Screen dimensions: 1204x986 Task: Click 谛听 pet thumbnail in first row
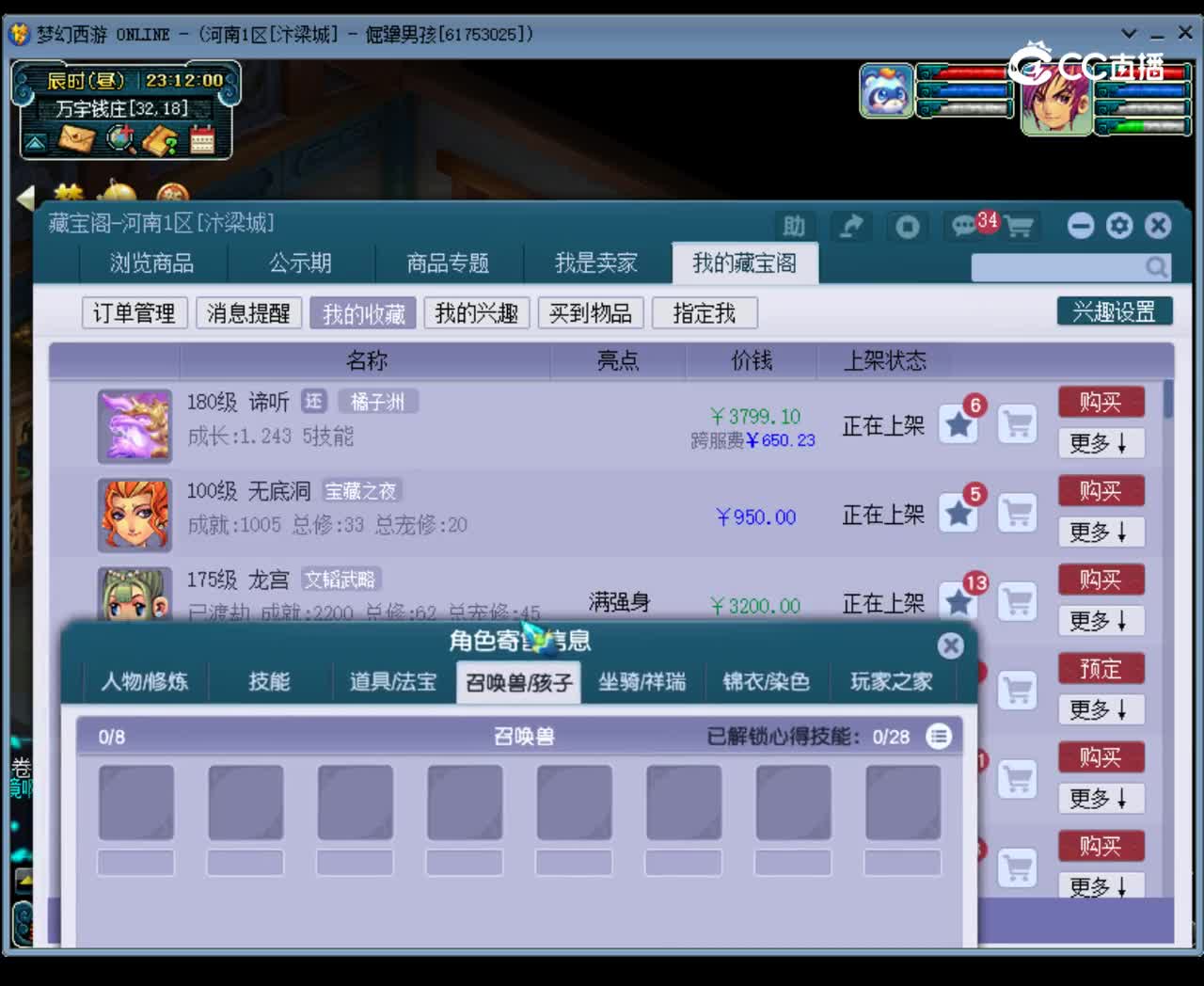coord(135,426)
